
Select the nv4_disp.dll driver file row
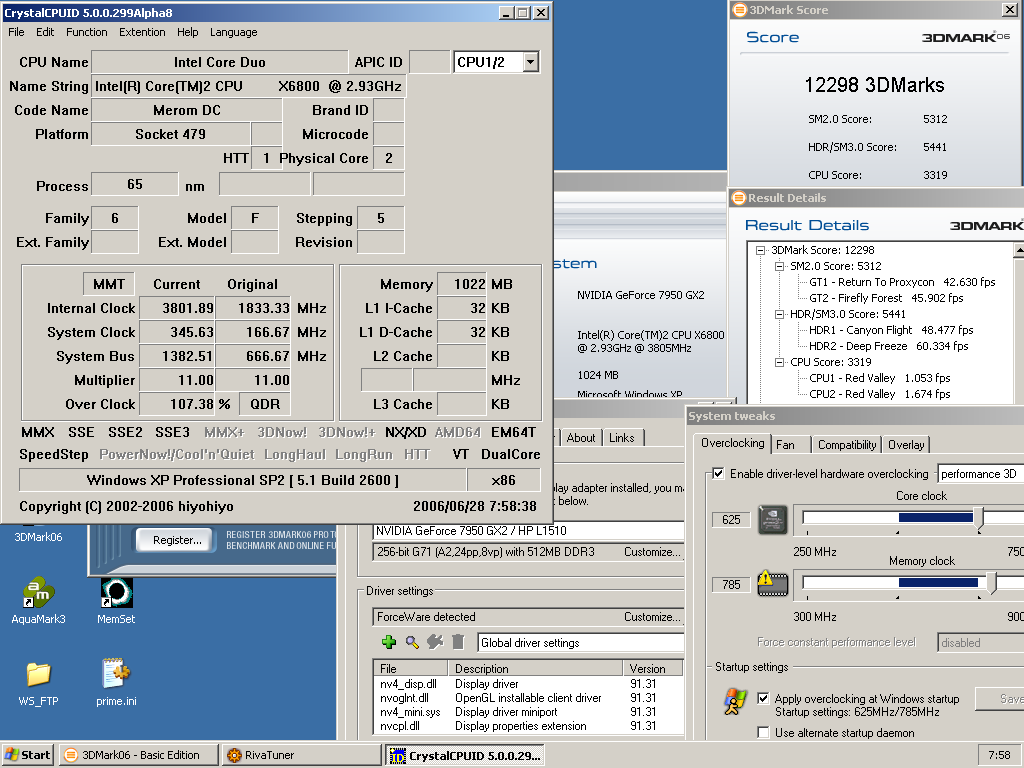(x=528, y=684)
